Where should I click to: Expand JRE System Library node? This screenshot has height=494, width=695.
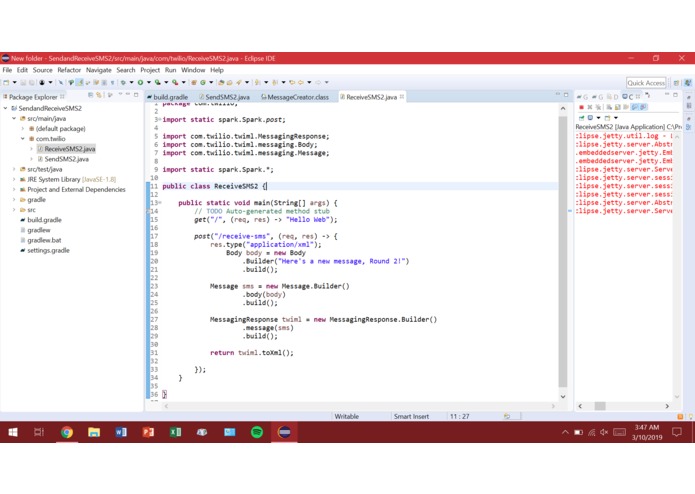coord(14,179)
